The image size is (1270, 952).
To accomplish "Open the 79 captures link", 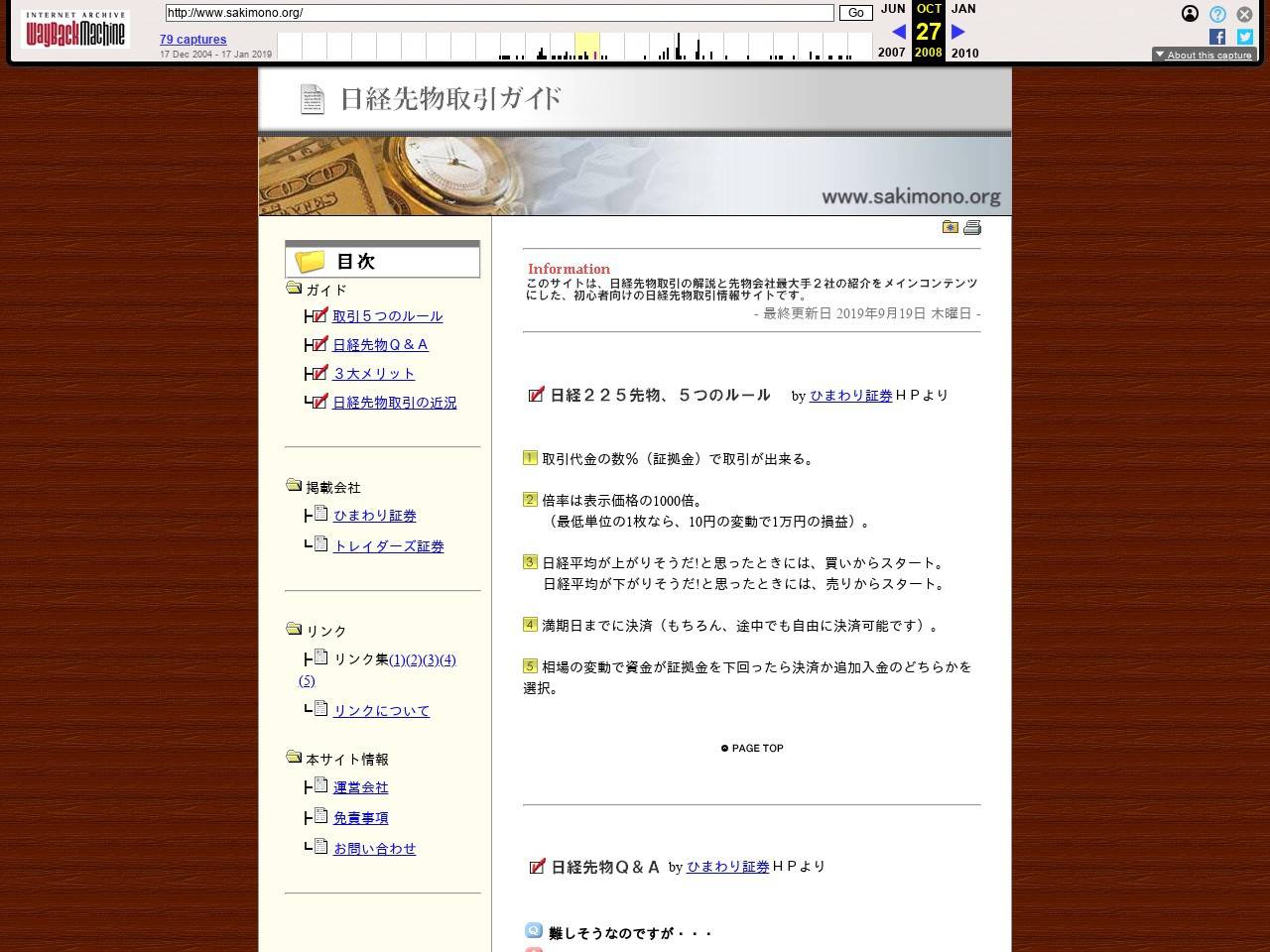I will (192, 39).
